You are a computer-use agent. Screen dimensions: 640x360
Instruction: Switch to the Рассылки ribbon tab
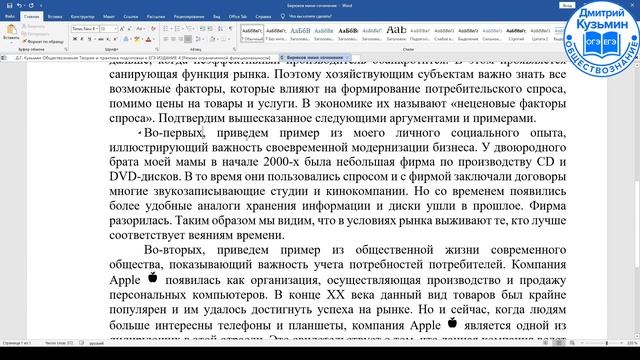coord(156,17)
